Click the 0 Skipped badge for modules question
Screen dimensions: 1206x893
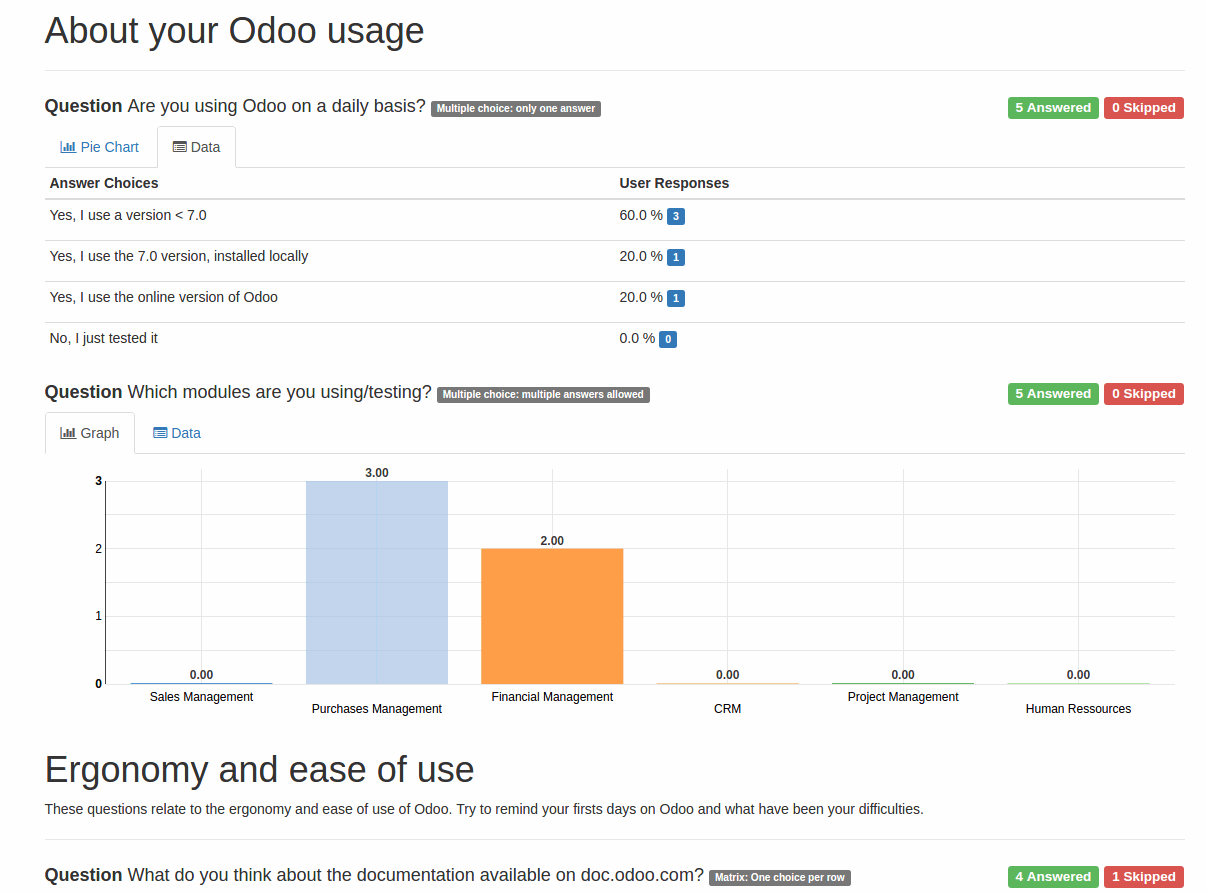pos(1144,394)
